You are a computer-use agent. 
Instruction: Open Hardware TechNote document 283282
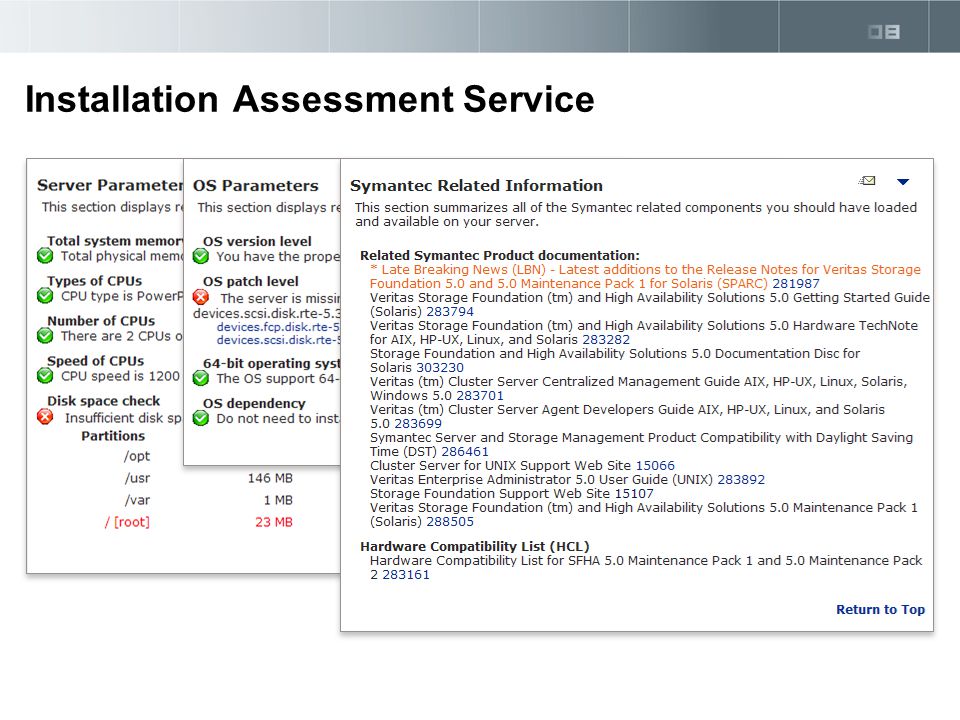[x=606, y=339]
